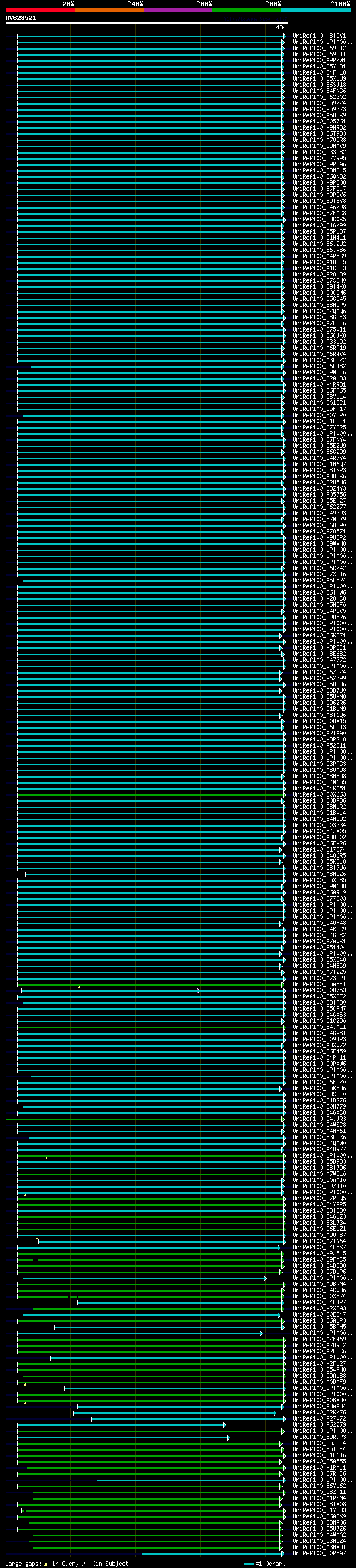Select hit label UniRef100_B4NID2
Screen dimensions: 356x1568
click(x=319, y=819)
